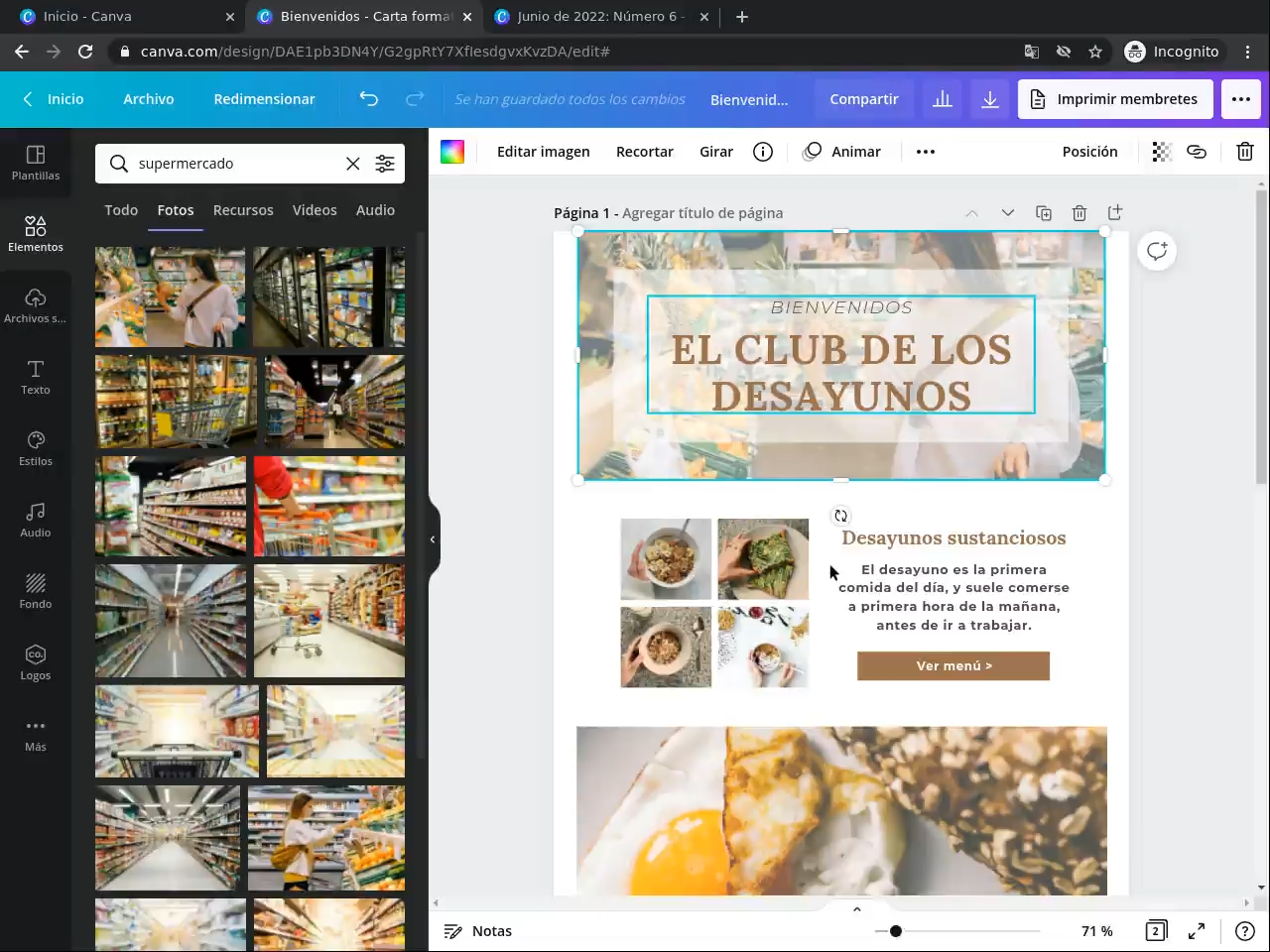Open the 71 % zoom dropdown

click(1097, 931)
